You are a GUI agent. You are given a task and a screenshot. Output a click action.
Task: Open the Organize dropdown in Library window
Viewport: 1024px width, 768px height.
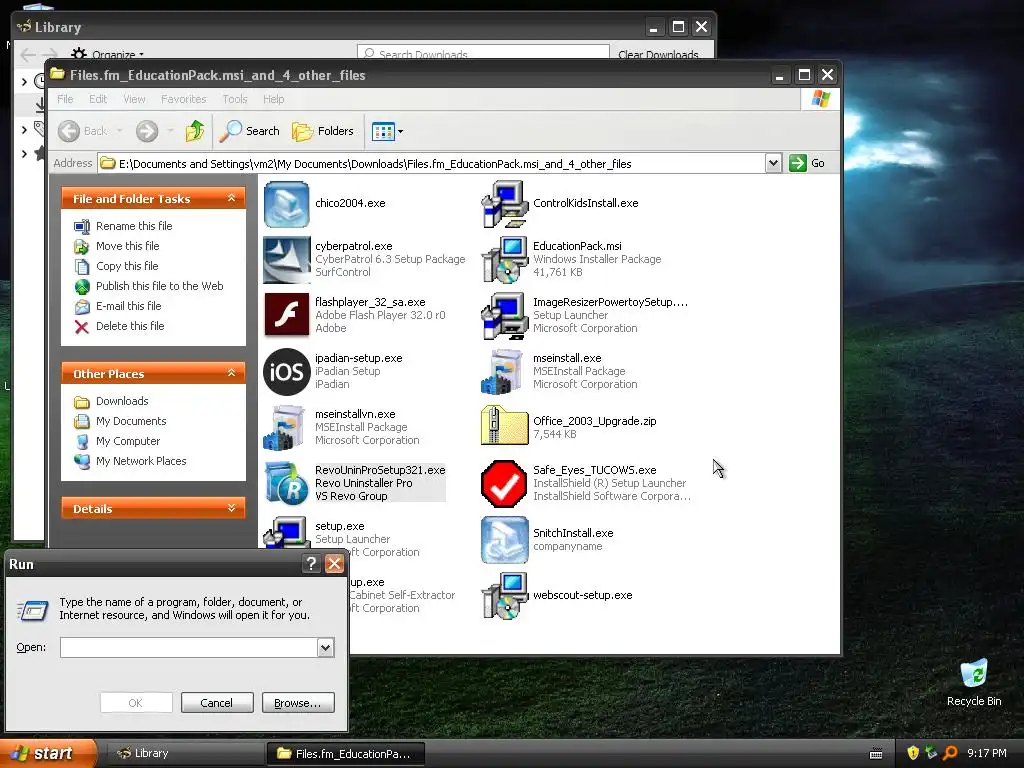pos(108,54)
